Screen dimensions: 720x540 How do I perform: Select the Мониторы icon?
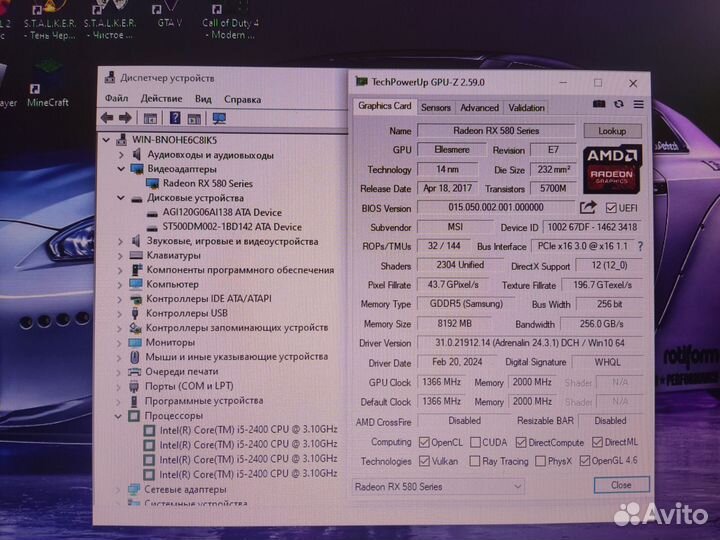tap(135, 343)
